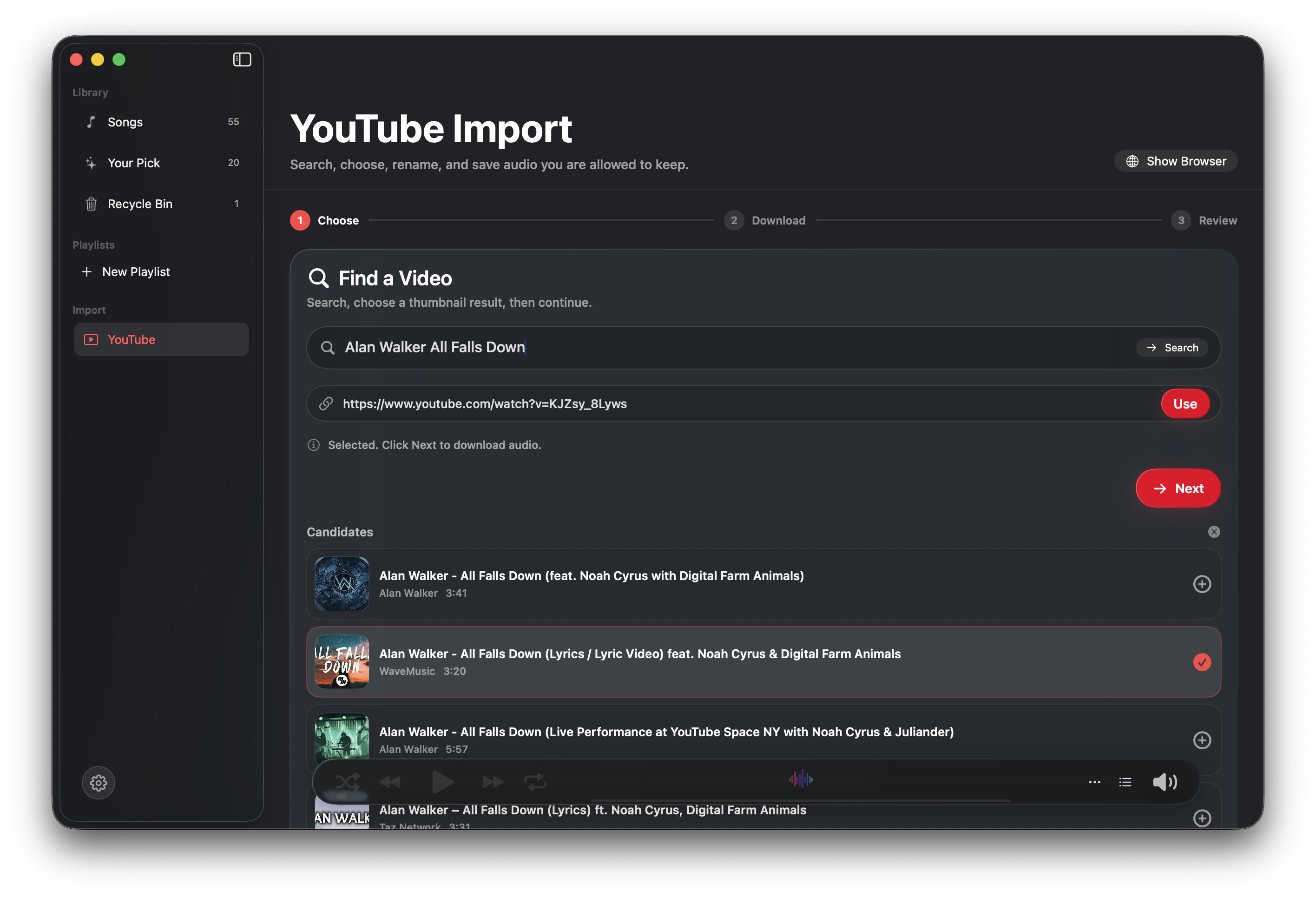Click the Search button

point(1171,347)
